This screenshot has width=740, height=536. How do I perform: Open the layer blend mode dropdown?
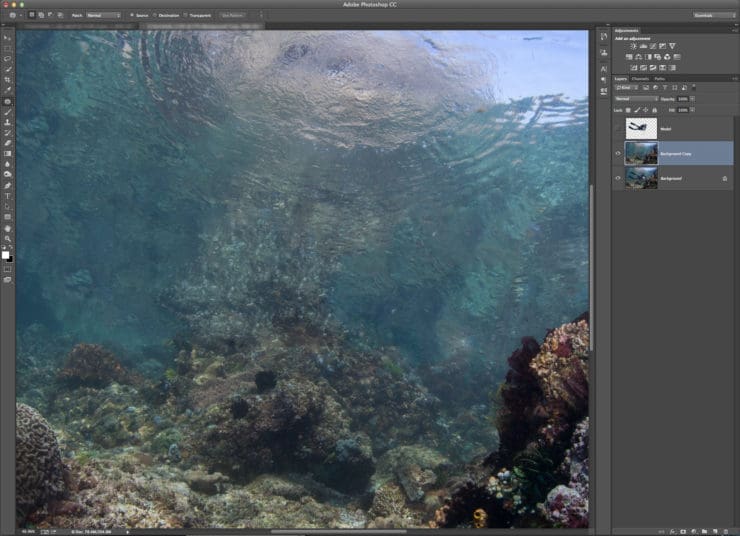(636, 99)
